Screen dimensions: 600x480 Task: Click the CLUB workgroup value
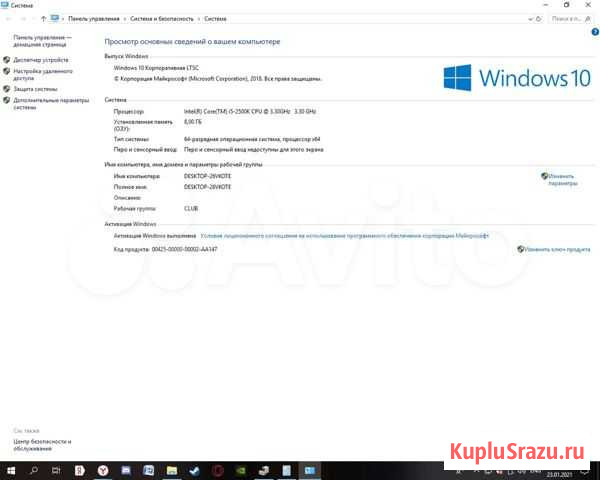click(191, 209)
